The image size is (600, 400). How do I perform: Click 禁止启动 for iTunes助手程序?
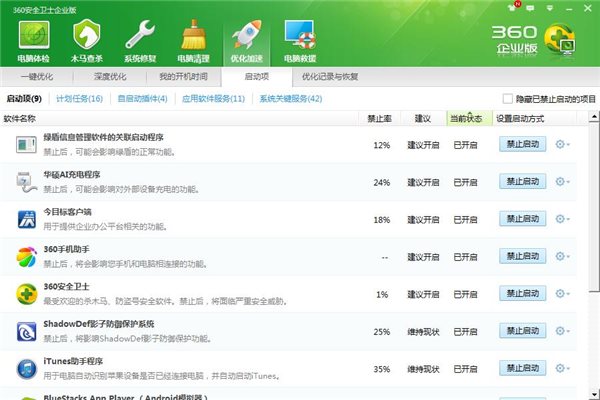tap(523, 368)
